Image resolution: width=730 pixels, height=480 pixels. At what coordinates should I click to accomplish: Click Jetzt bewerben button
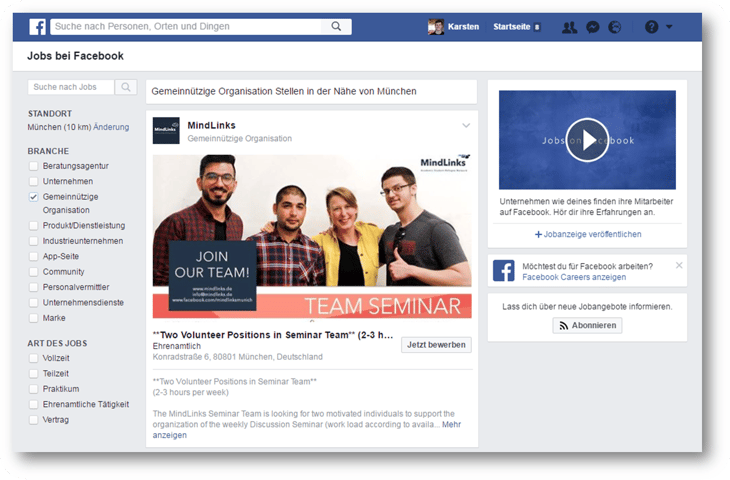(436, 345)
